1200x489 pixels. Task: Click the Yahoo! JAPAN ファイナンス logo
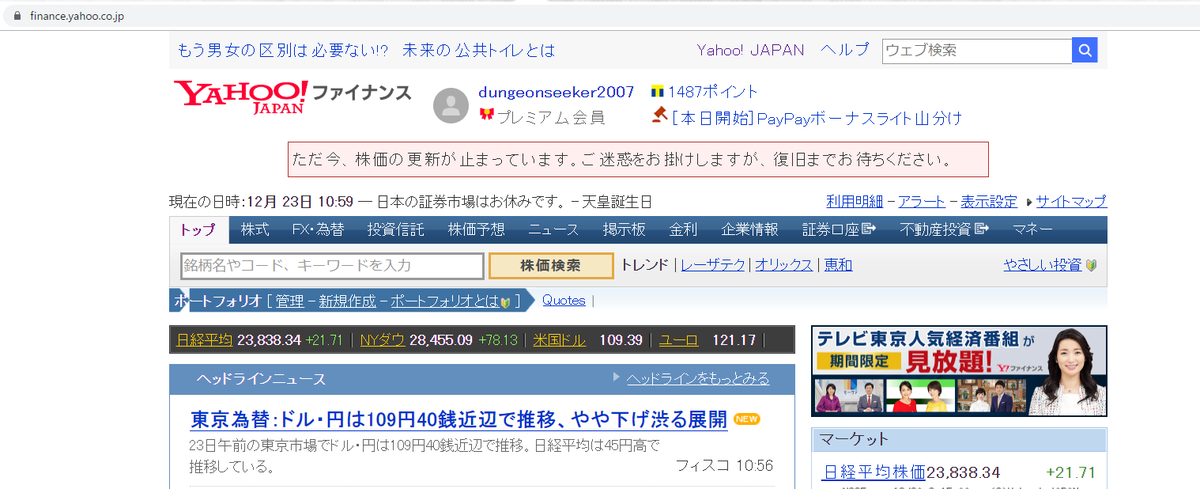[x=292, y=97]
